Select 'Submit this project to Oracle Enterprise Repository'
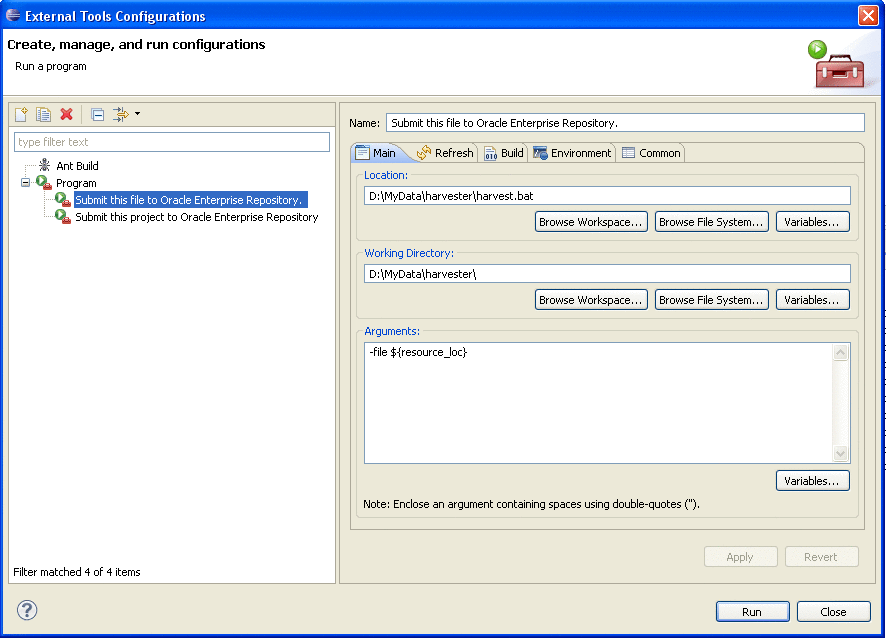The image size is (886, 638). [197, 217]
